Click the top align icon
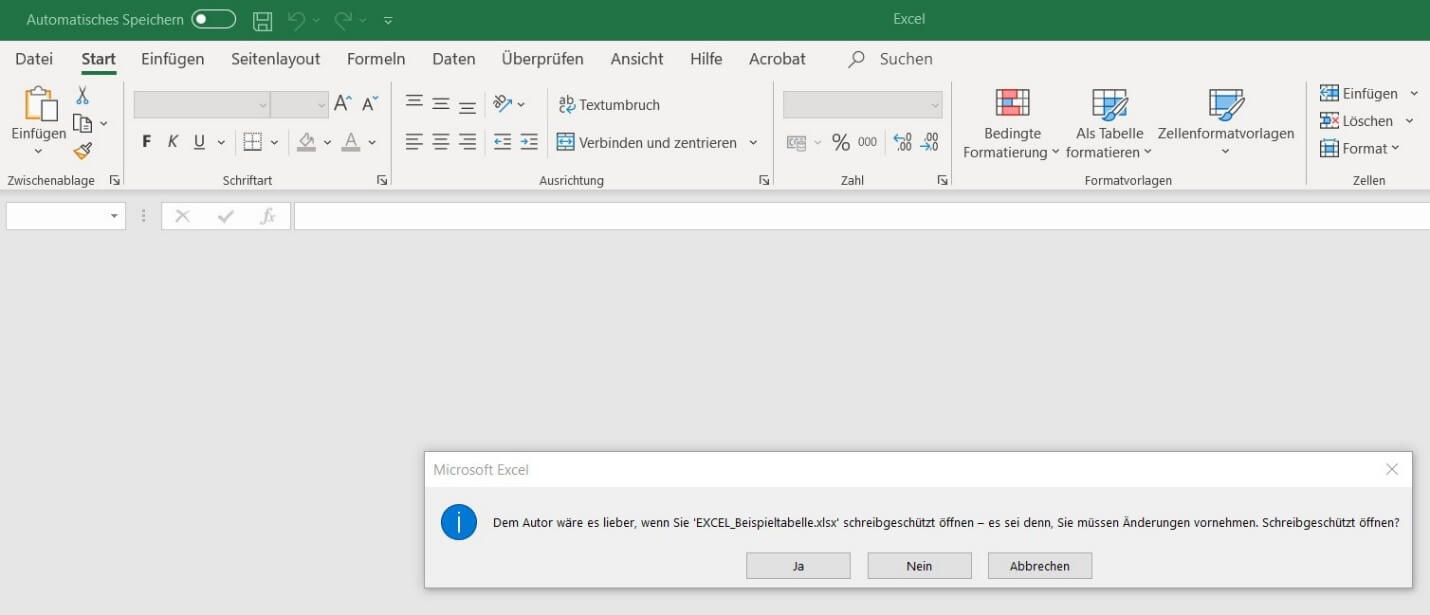Screen dimensions: 1430x615 coord(414,103)
